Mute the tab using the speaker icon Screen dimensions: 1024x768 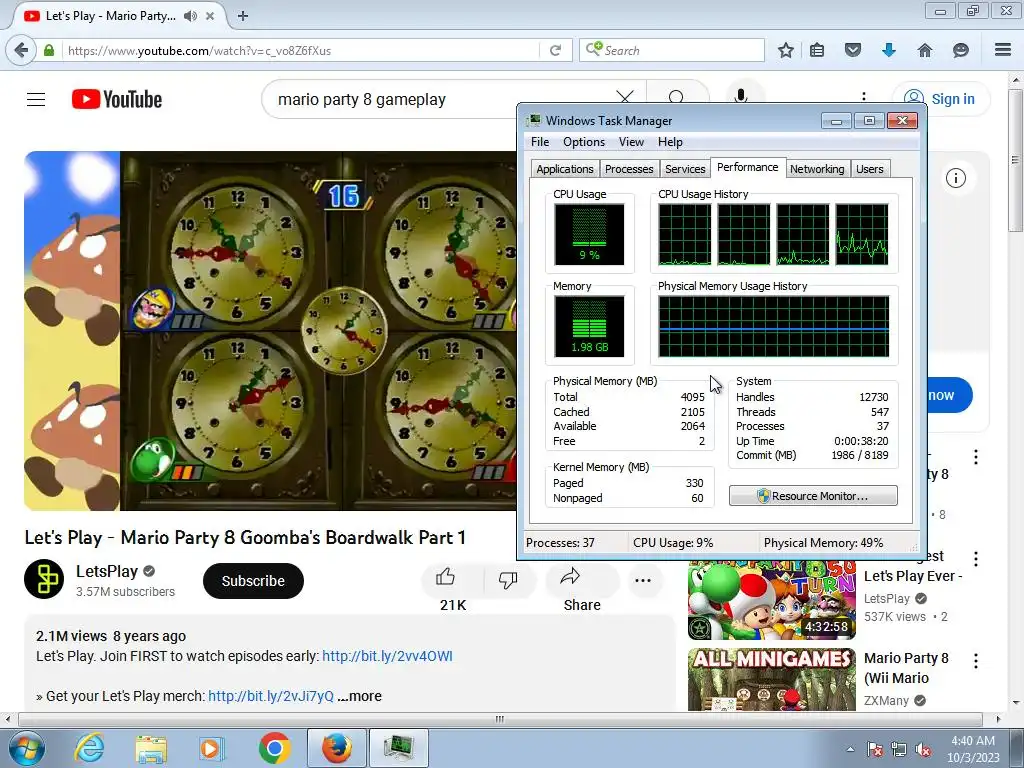(190, 16)
